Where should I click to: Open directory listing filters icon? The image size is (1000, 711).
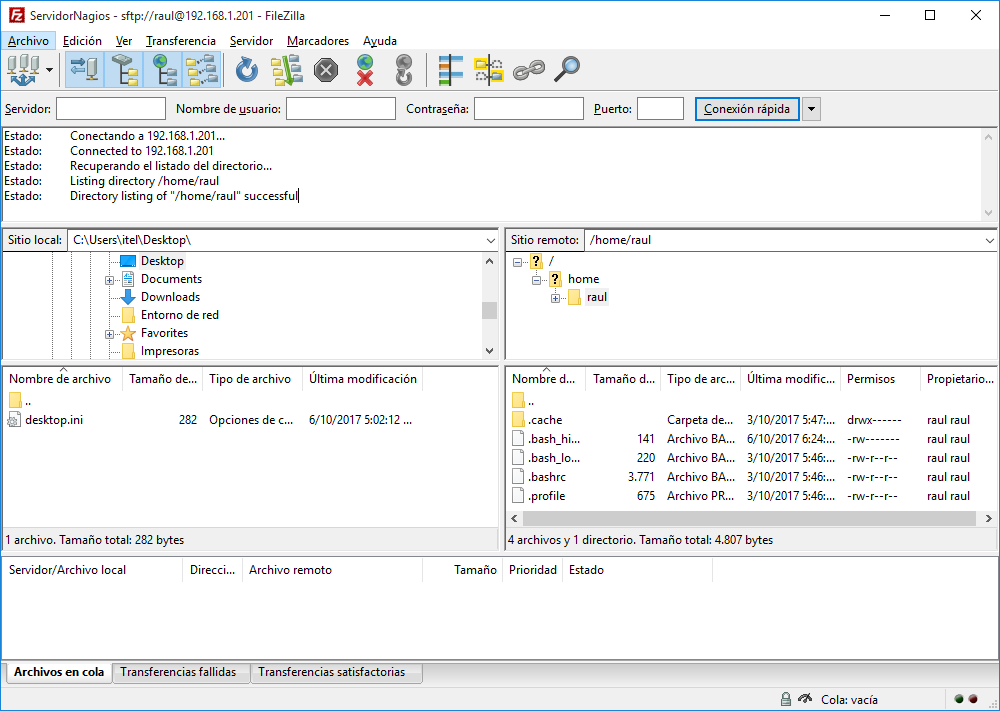click(x=450, y=70)
